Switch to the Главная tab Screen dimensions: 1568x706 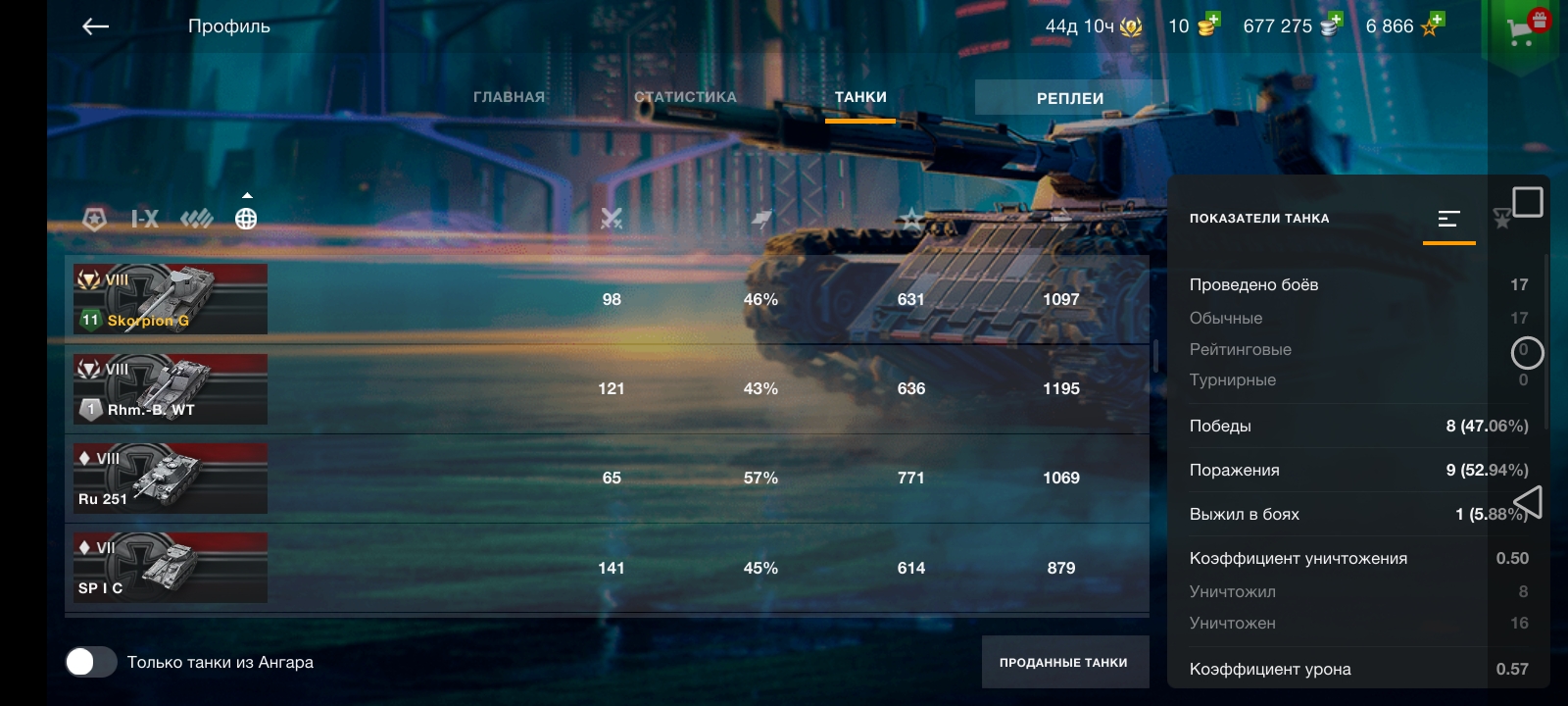pos(509,97)
